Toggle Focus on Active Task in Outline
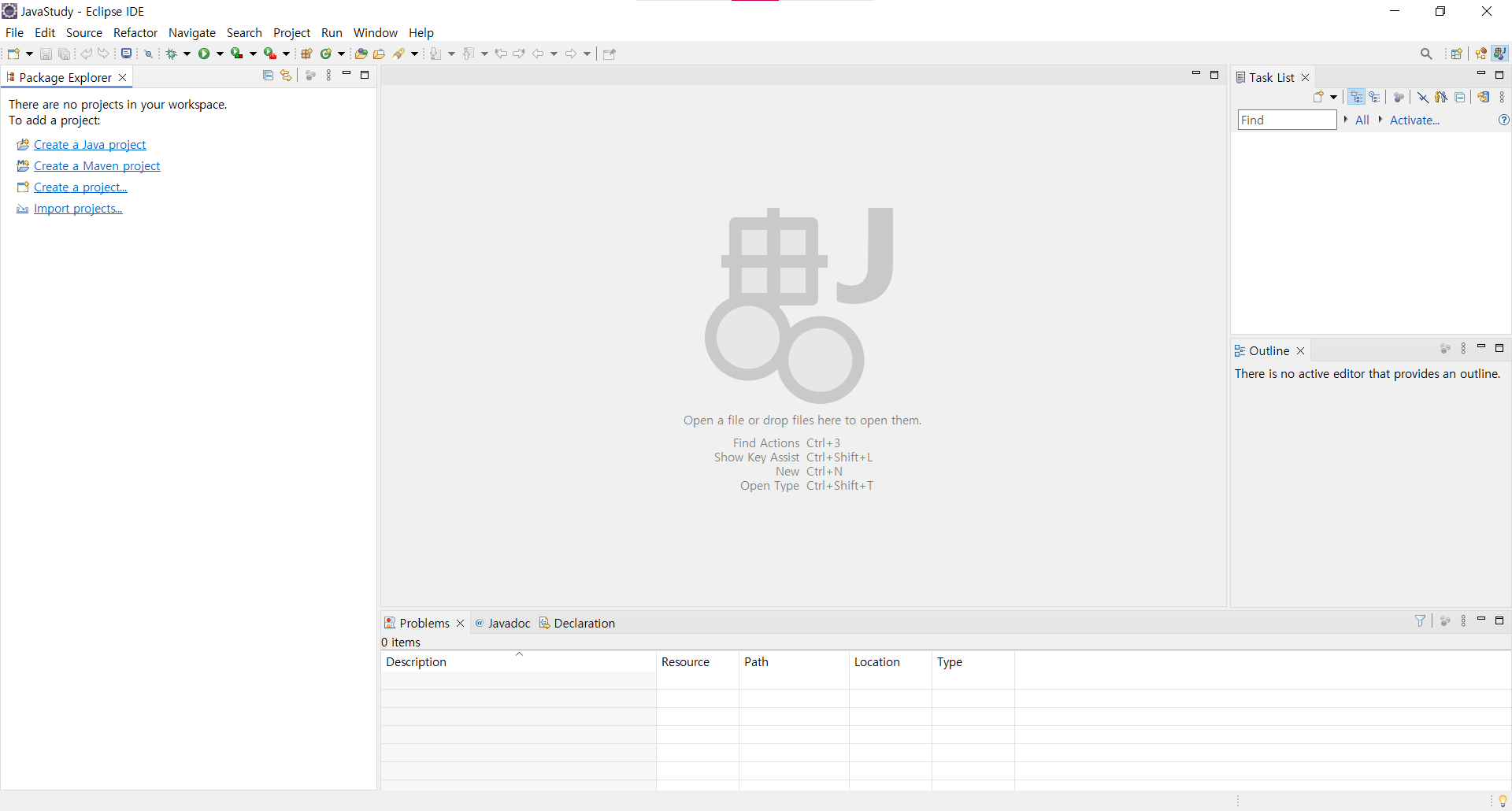The width and height of the screenshot is (1512, 811). pos(1445,348)
